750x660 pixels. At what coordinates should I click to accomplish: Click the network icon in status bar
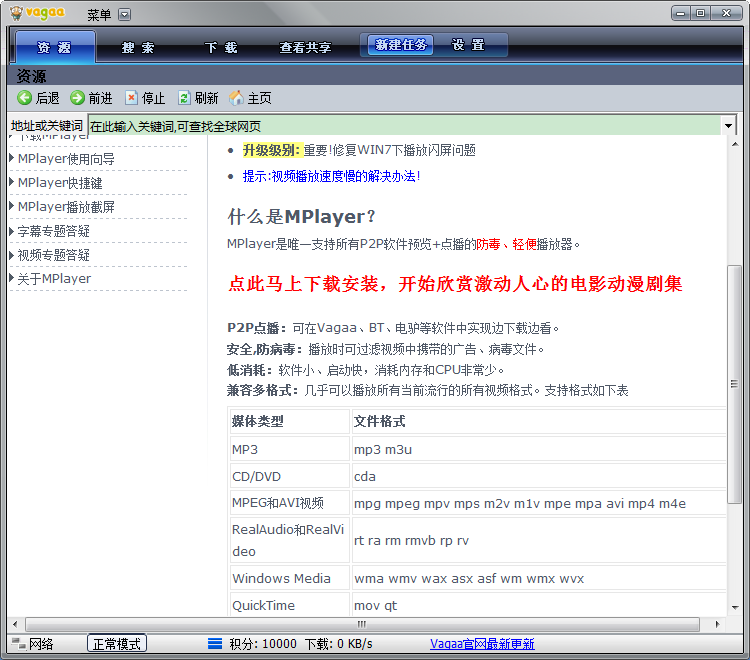19,644
